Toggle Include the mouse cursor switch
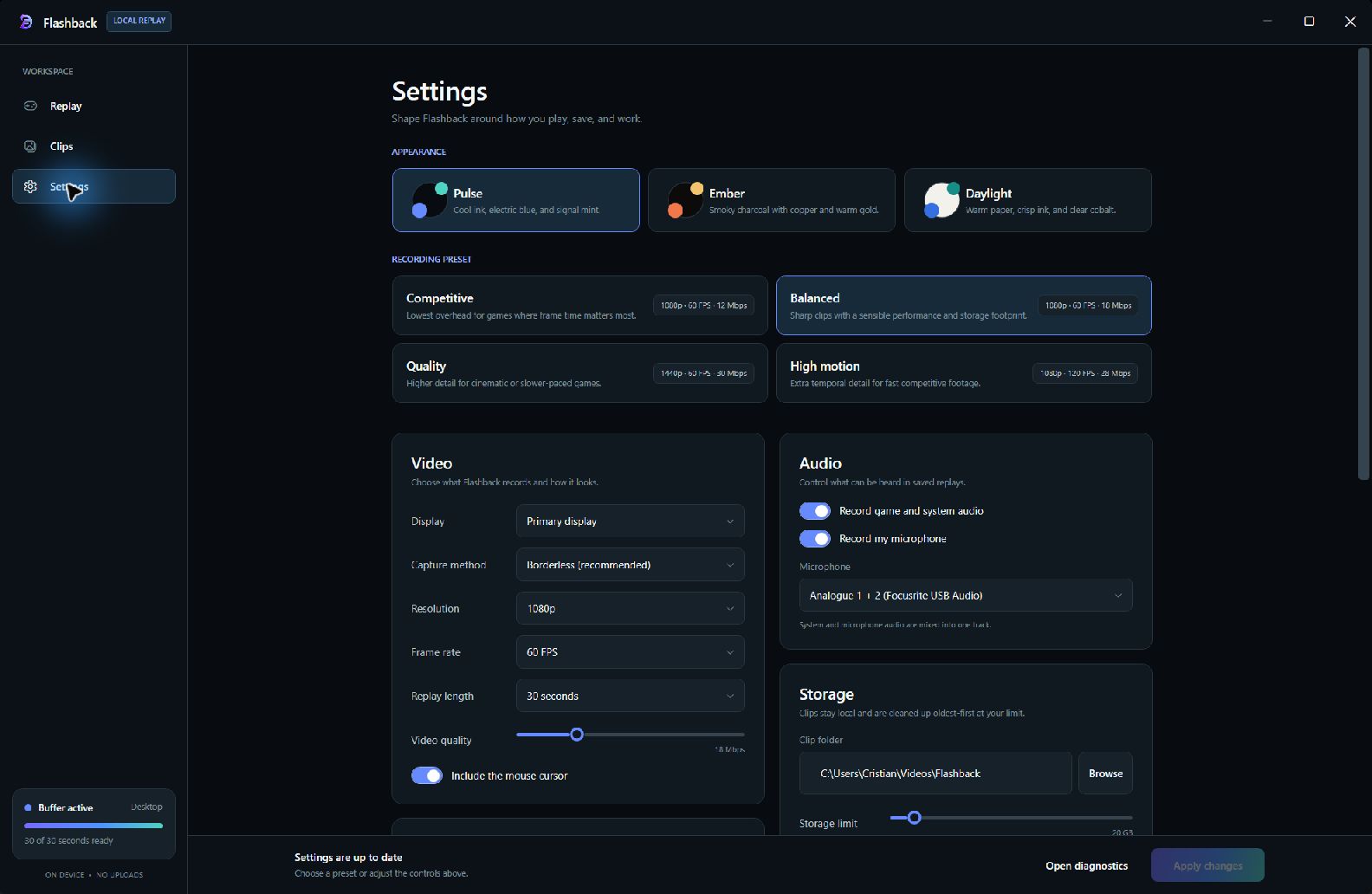Screen dimensions: 1372x894 coord(426,775)
